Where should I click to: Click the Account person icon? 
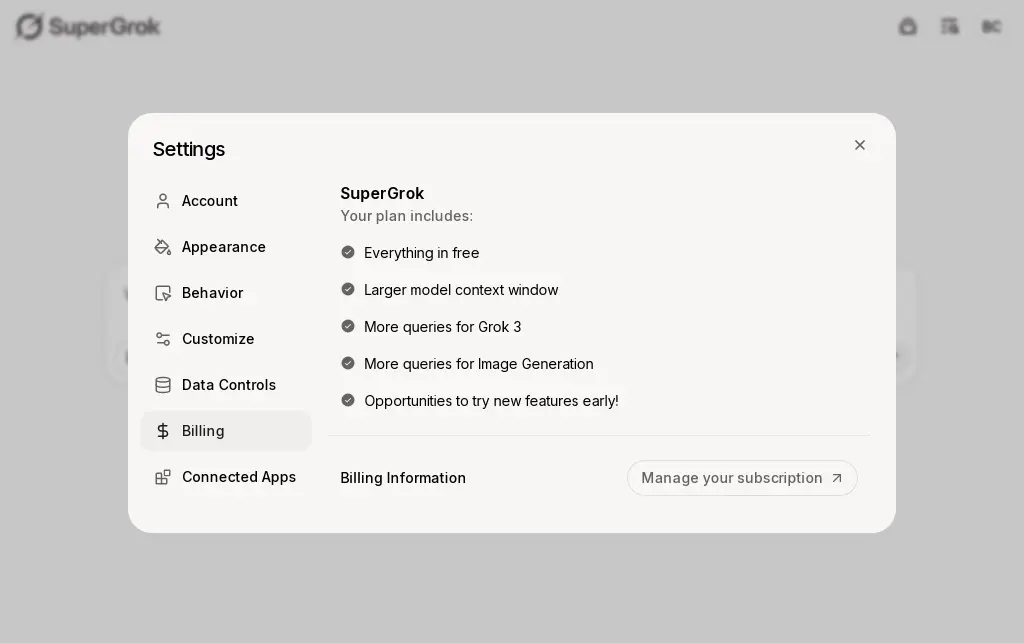pos(163,201)
